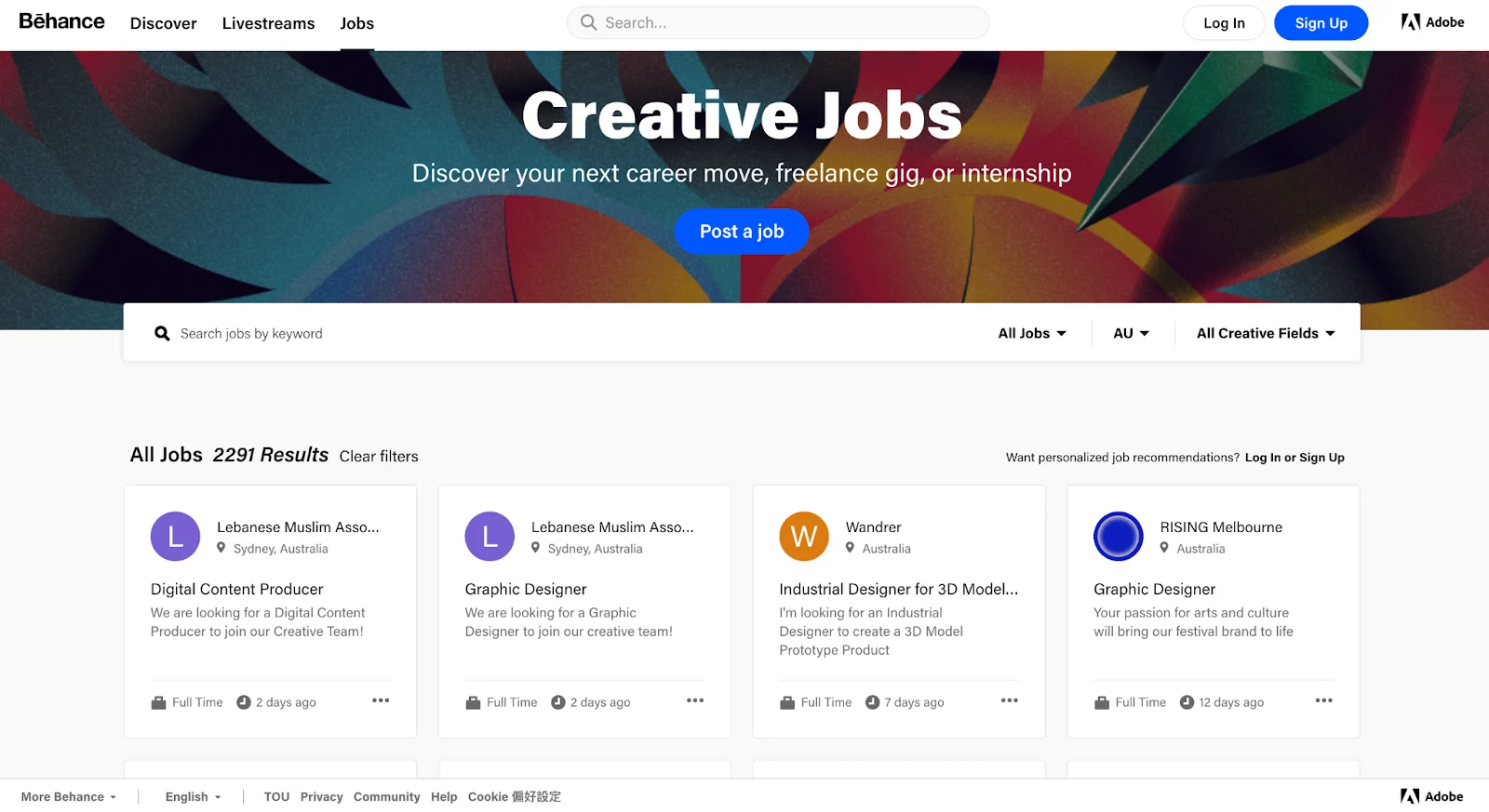Image resolution: width=1489 pixels, height=812 pixels.
Task: Click the blue RISING Melbourne avatar
Action: point(1119,536)
